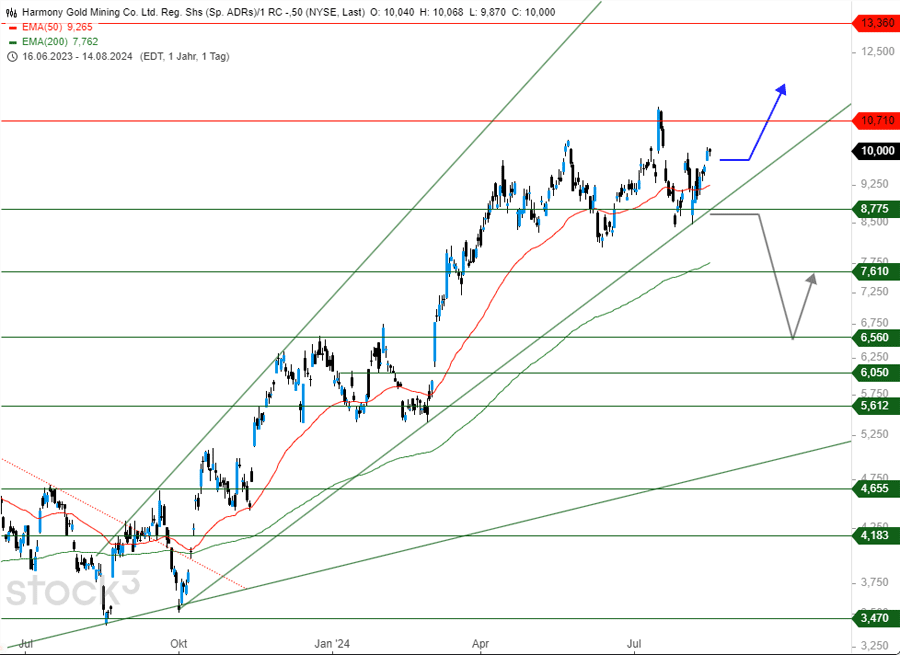The image size is (900, 655).
Task: Click the green 4,655 support price tag
Action: pyautogui.click(x=877, y=489)
